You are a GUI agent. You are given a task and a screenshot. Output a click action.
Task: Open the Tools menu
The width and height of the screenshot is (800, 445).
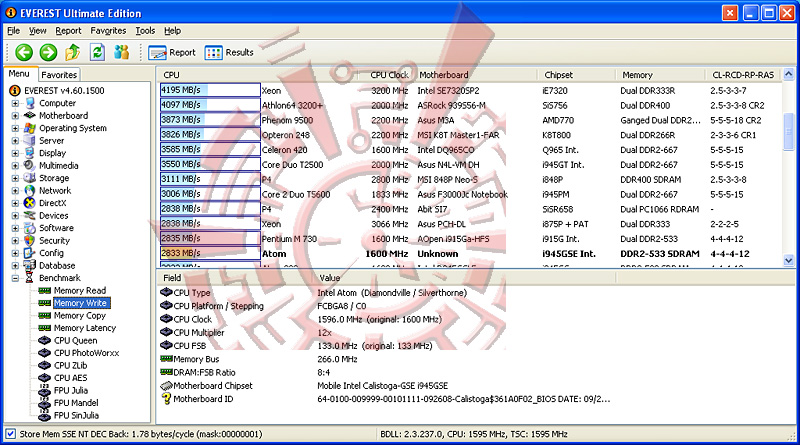[x=145, y=31]
